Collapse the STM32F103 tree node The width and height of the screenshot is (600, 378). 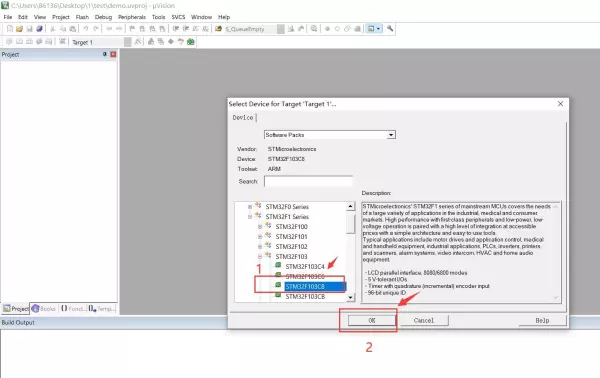(x=260, y=256)
